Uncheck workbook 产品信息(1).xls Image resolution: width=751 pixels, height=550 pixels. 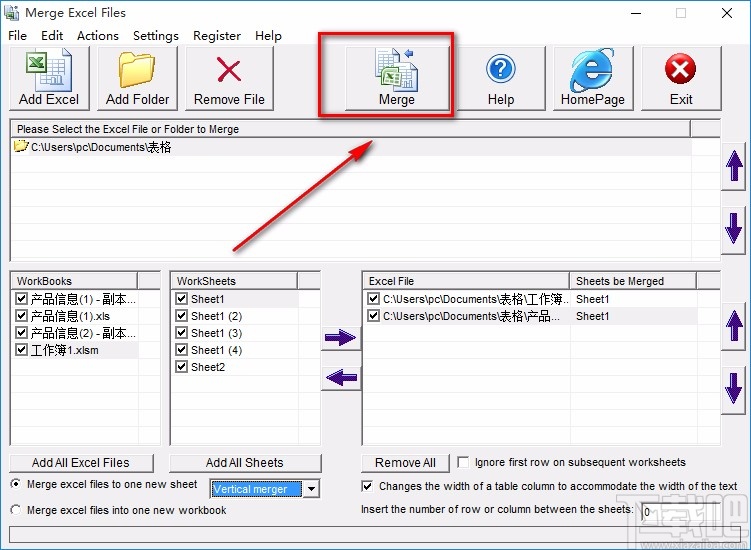(21, 316)
